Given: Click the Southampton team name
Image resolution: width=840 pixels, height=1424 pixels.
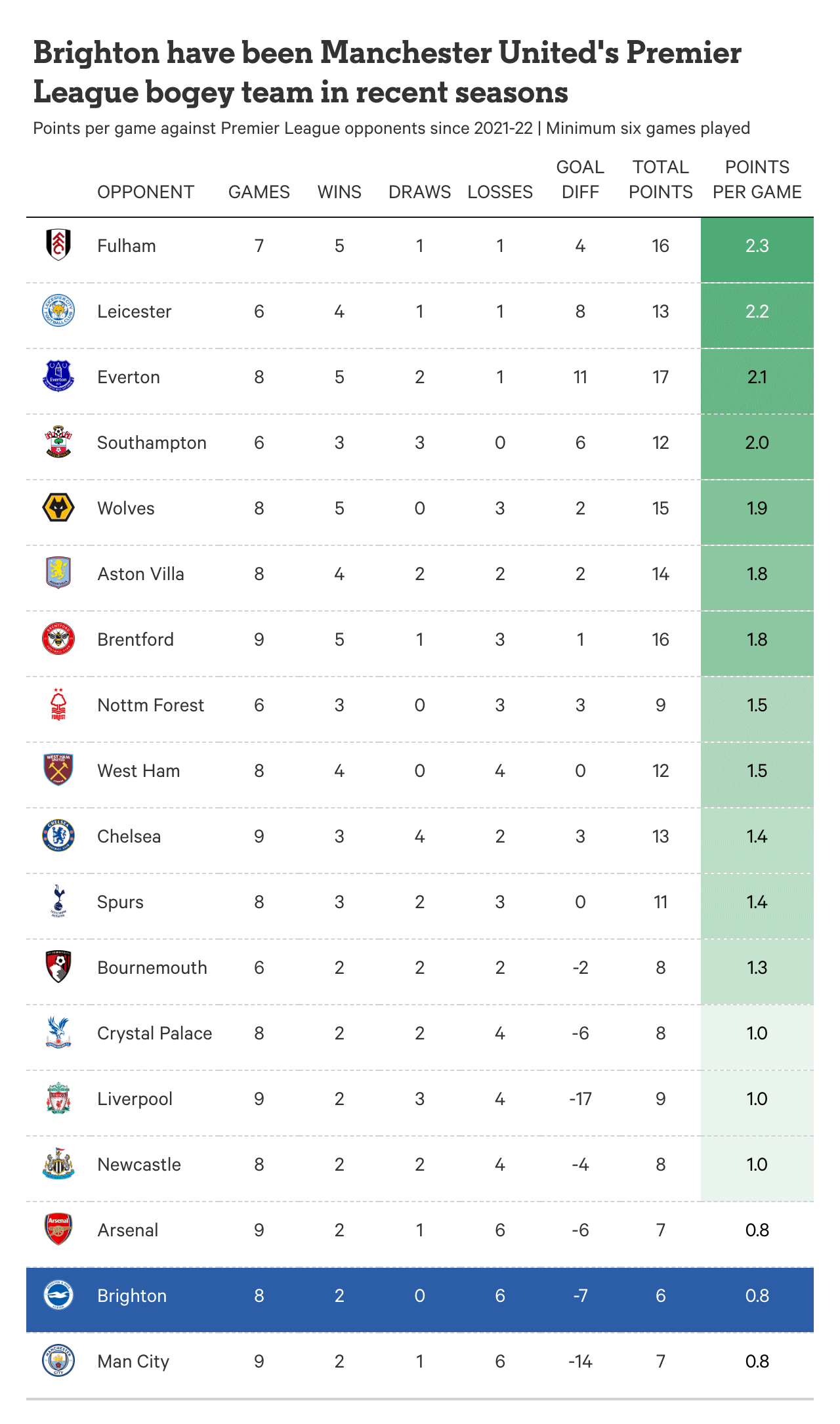Looking at the screenshot, I should (152, 442).
